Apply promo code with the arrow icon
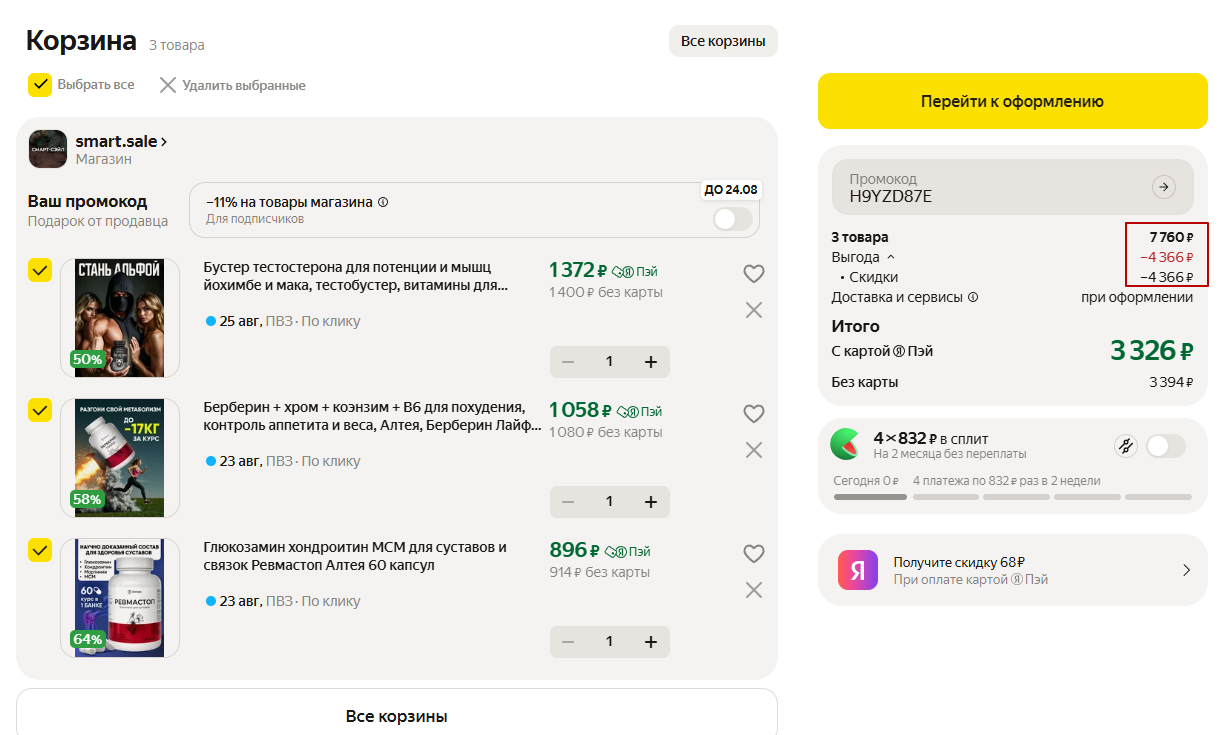The image size is (1227, 735). click(x=1163, y=187)
